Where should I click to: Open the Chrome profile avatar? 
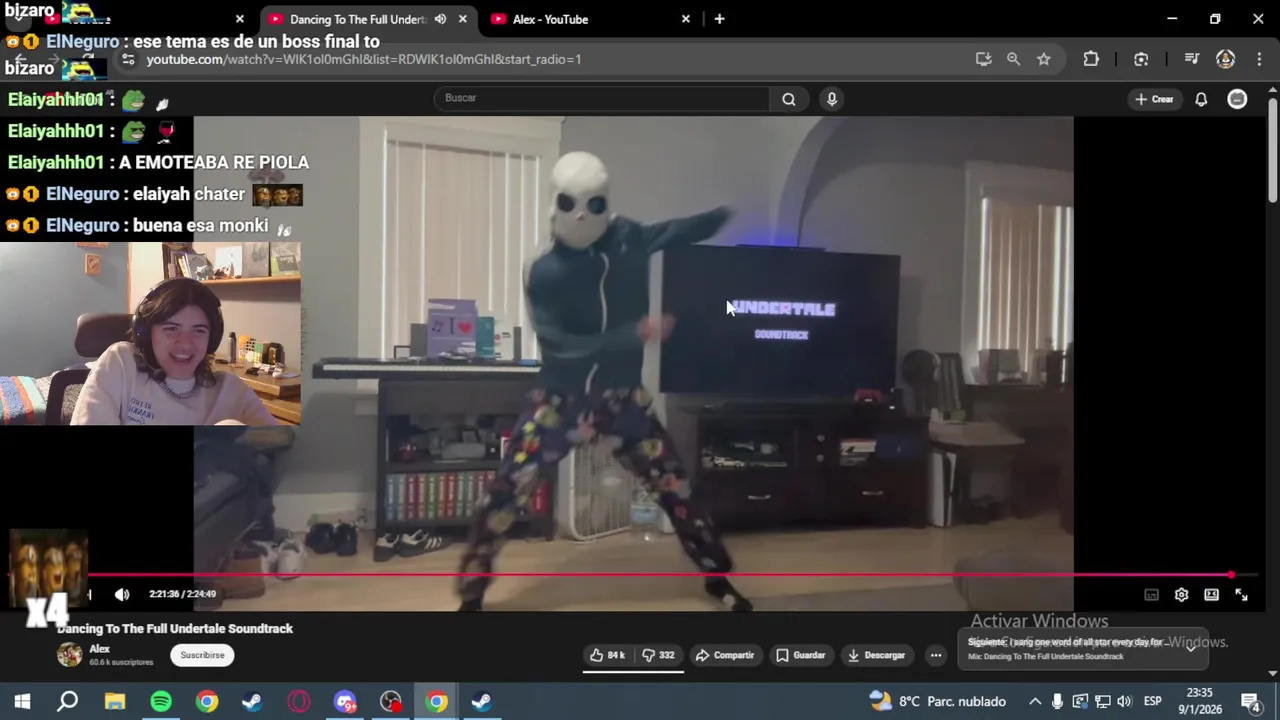click(x=1225, y=59)
